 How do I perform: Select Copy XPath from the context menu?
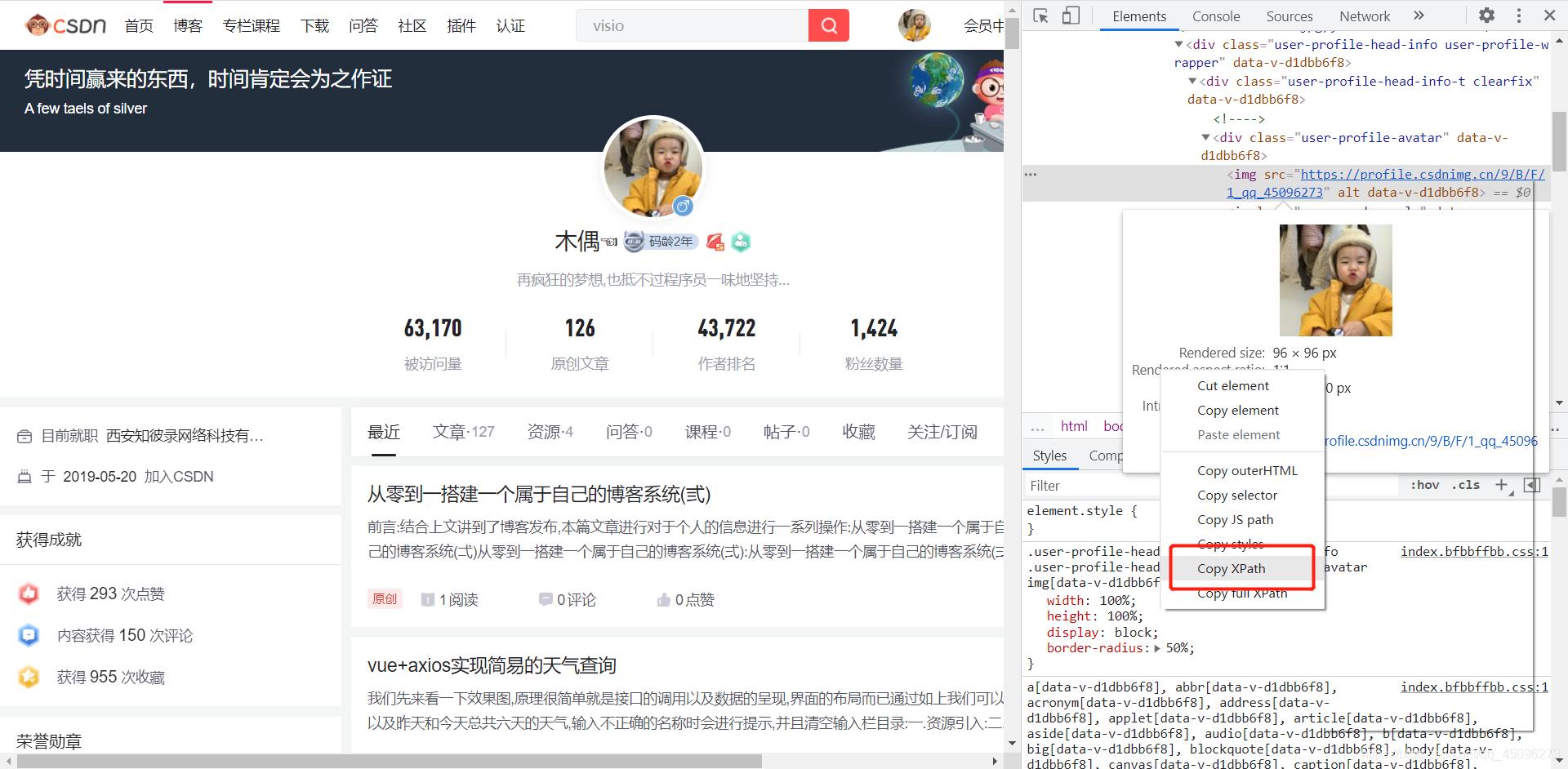click(1232, 568)
